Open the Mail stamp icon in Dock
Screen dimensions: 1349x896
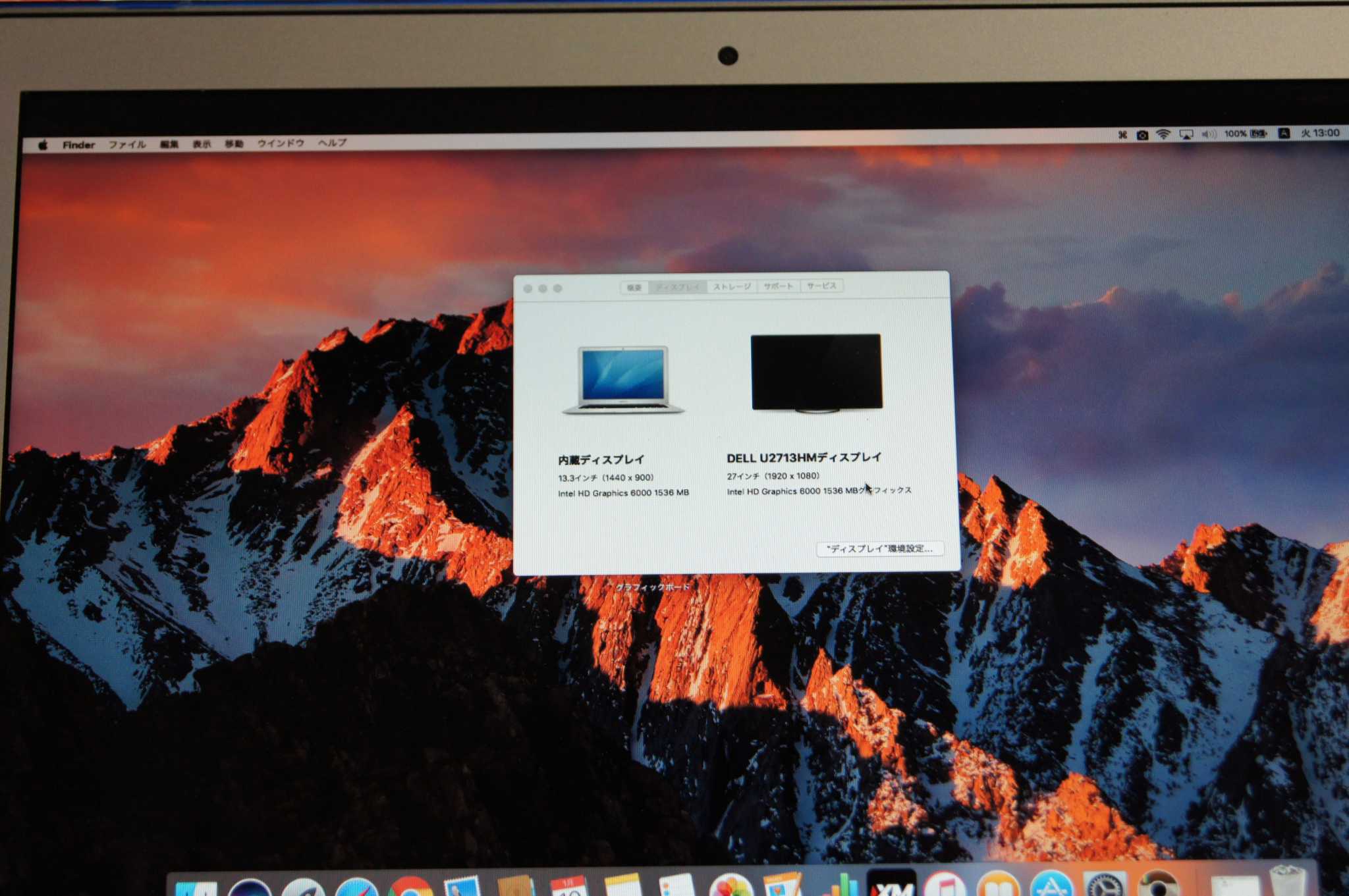[462, 886]
